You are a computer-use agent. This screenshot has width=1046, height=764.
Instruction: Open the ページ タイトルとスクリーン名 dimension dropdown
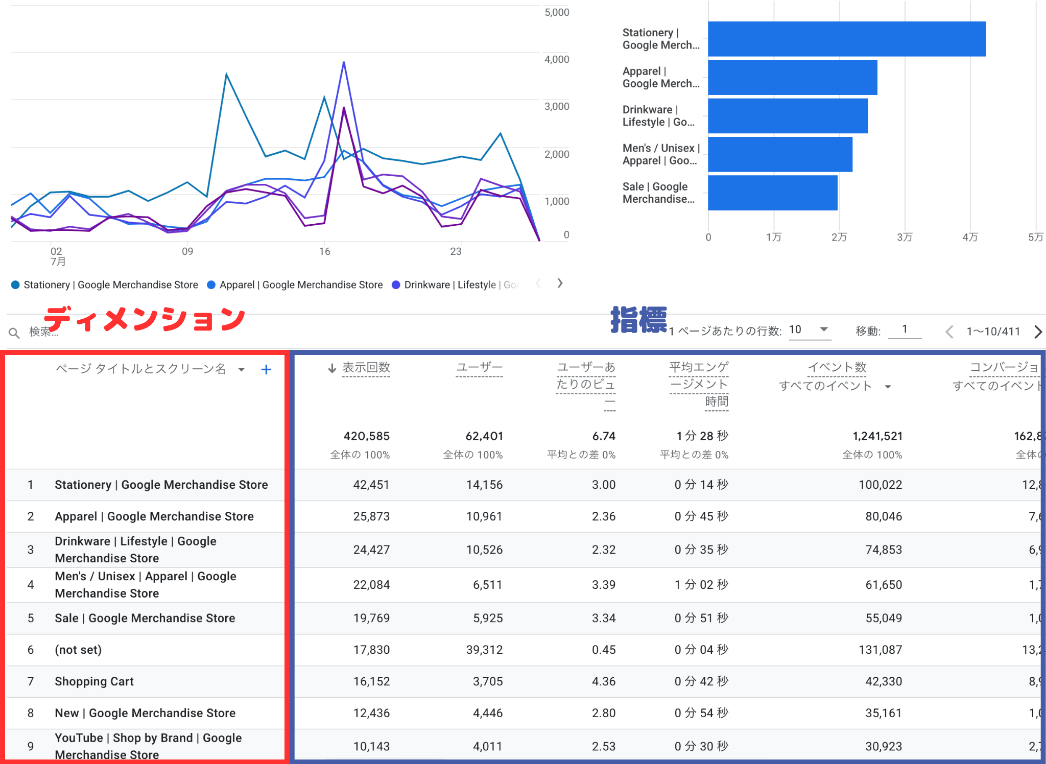click(x=241, y=370)
